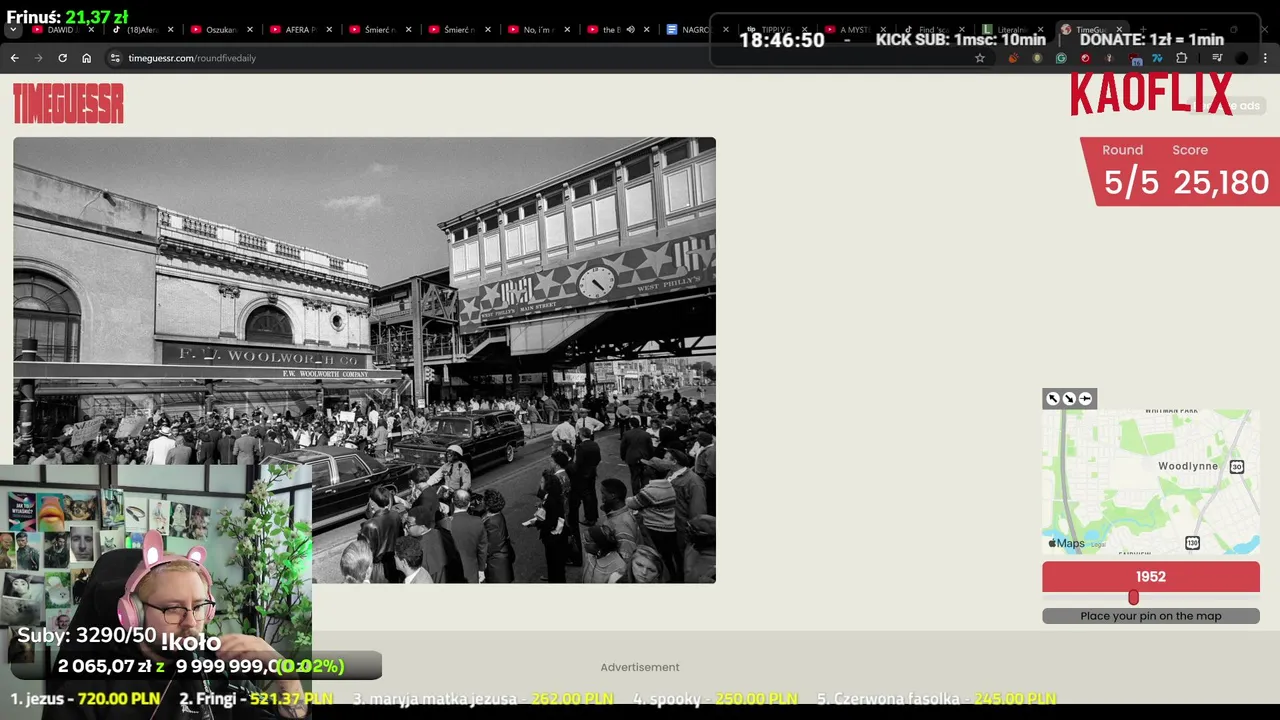Open the blue 7tv extension icon
Screen dimensions: 1280x720
coord(1157,58)
